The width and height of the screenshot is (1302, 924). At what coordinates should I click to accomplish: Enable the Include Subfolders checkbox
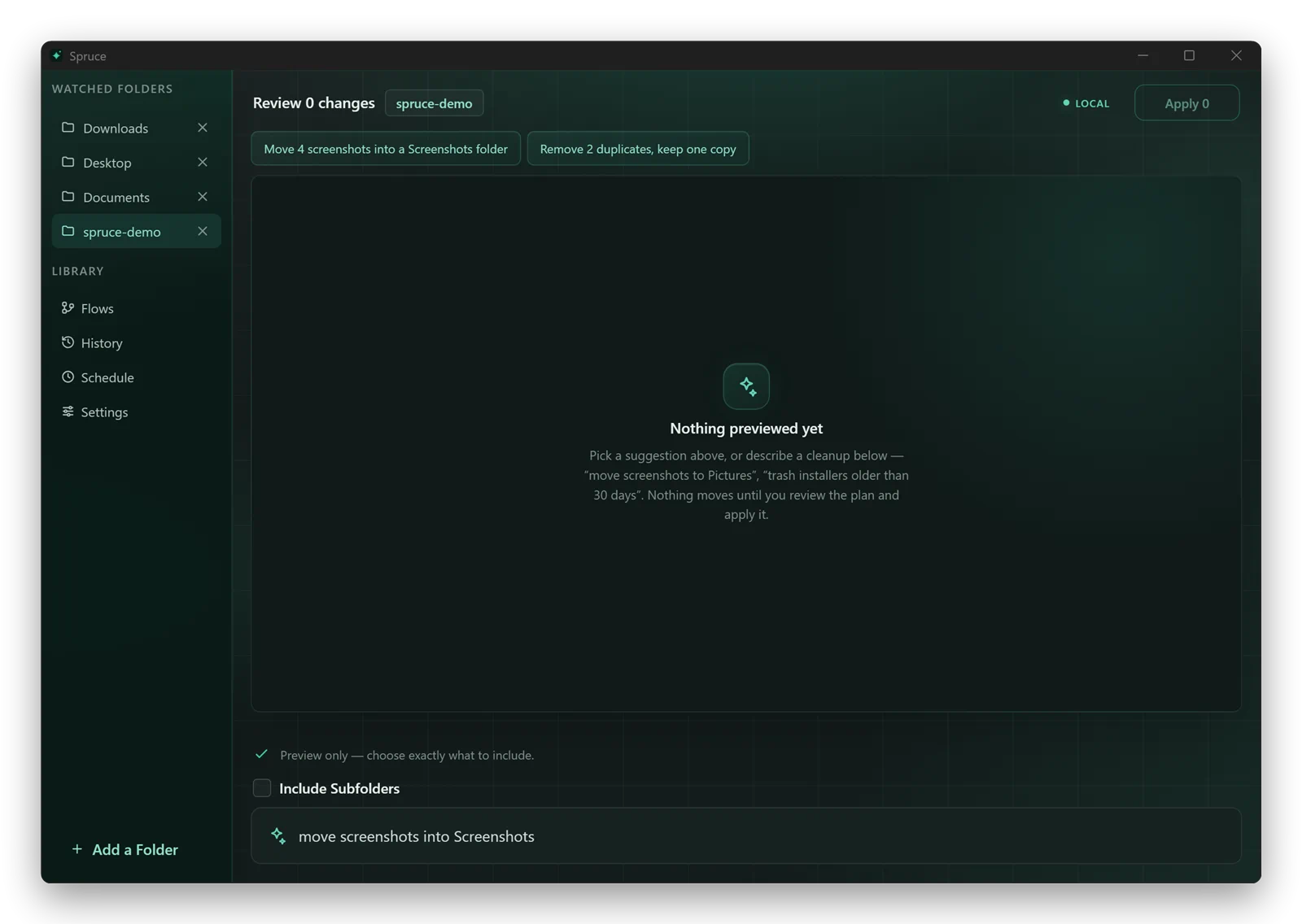pos(262,788)
